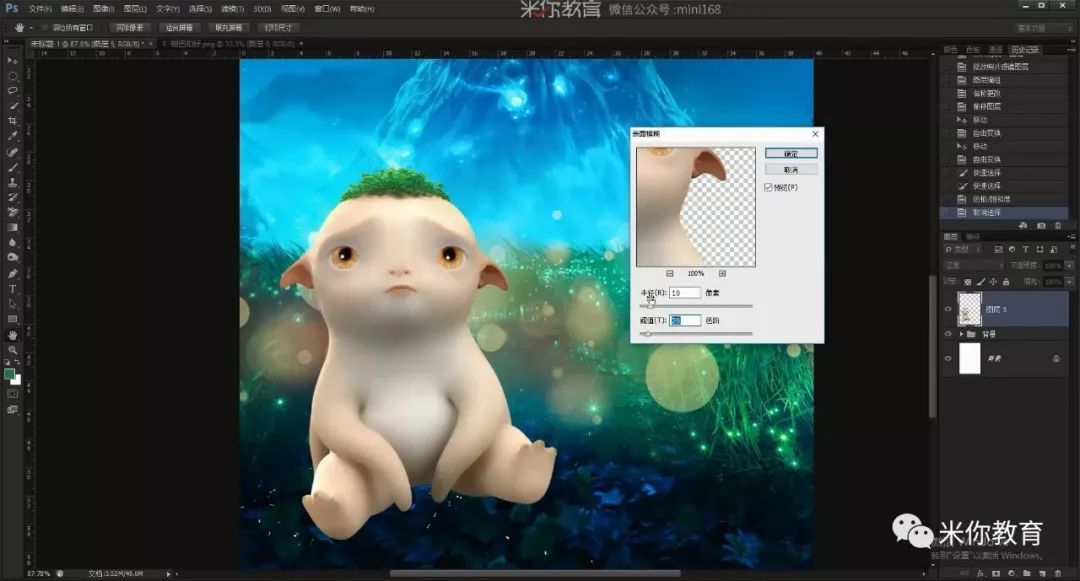Image resolution: width=1080 pixels, height=581 pixels.
Task: Select the Elliptical Marquee tool
Action: tap(12, 76)
